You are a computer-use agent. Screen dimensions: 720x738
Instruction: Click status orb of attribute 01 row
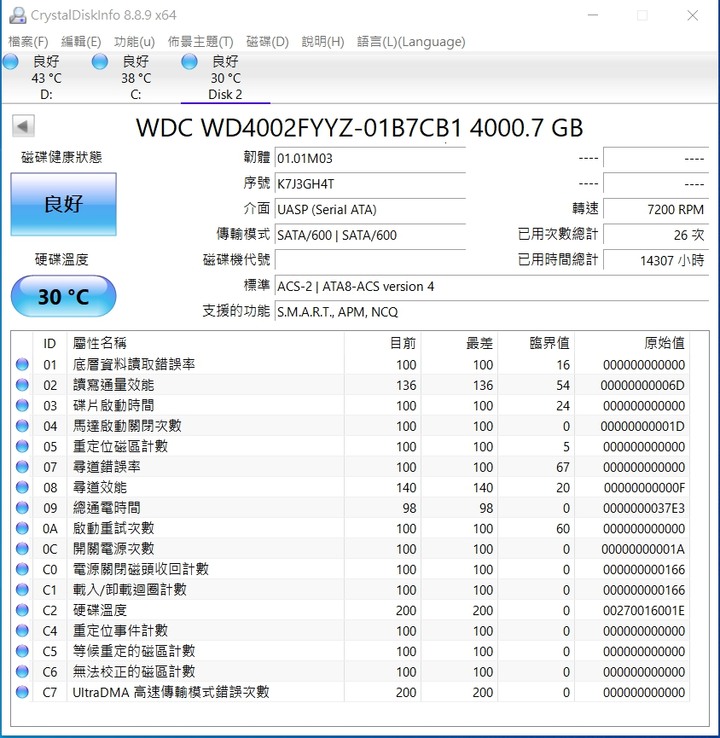coord(22,364)
